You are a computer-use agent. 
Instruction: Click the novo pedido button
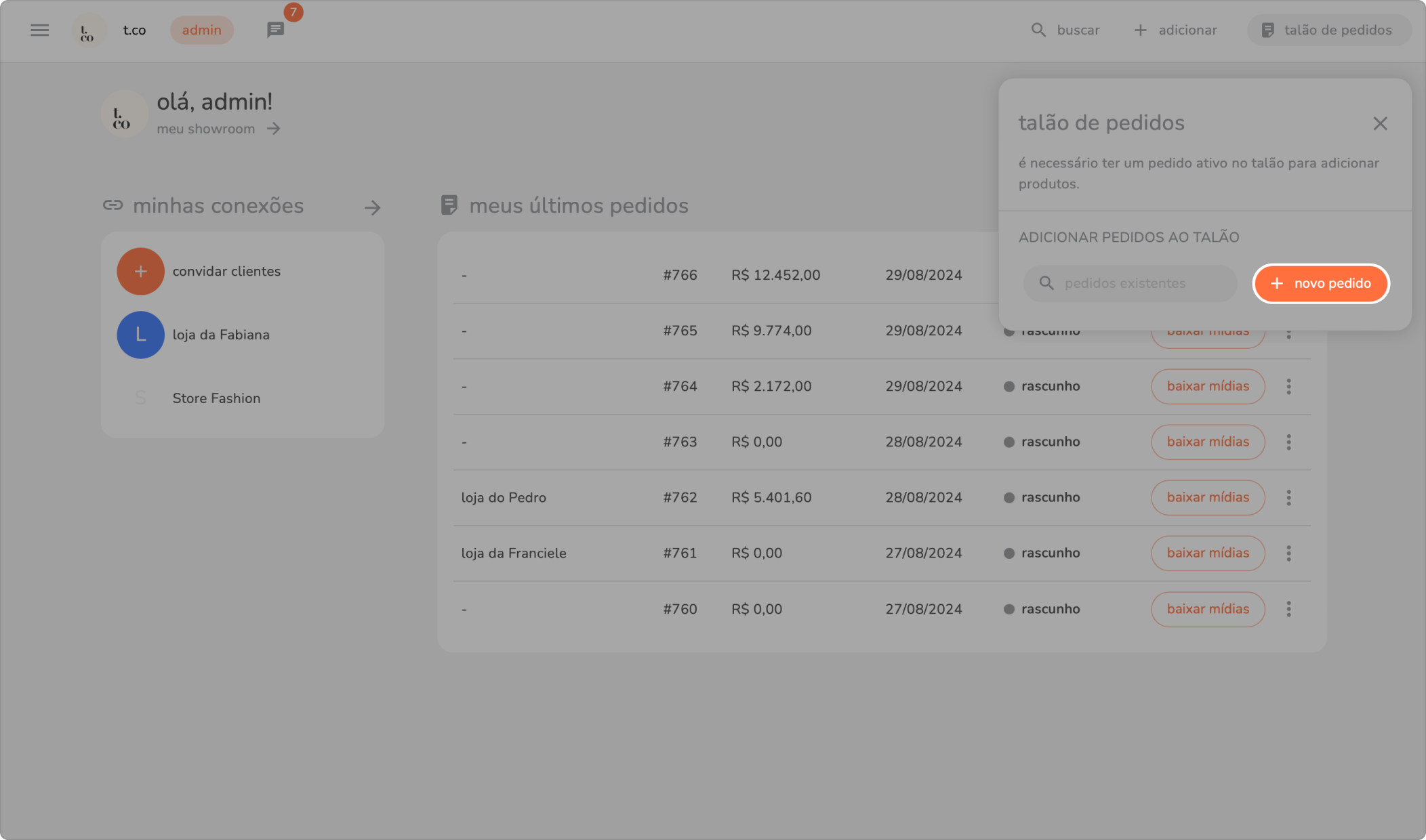pyautogui.click(x=1320, y=283)
